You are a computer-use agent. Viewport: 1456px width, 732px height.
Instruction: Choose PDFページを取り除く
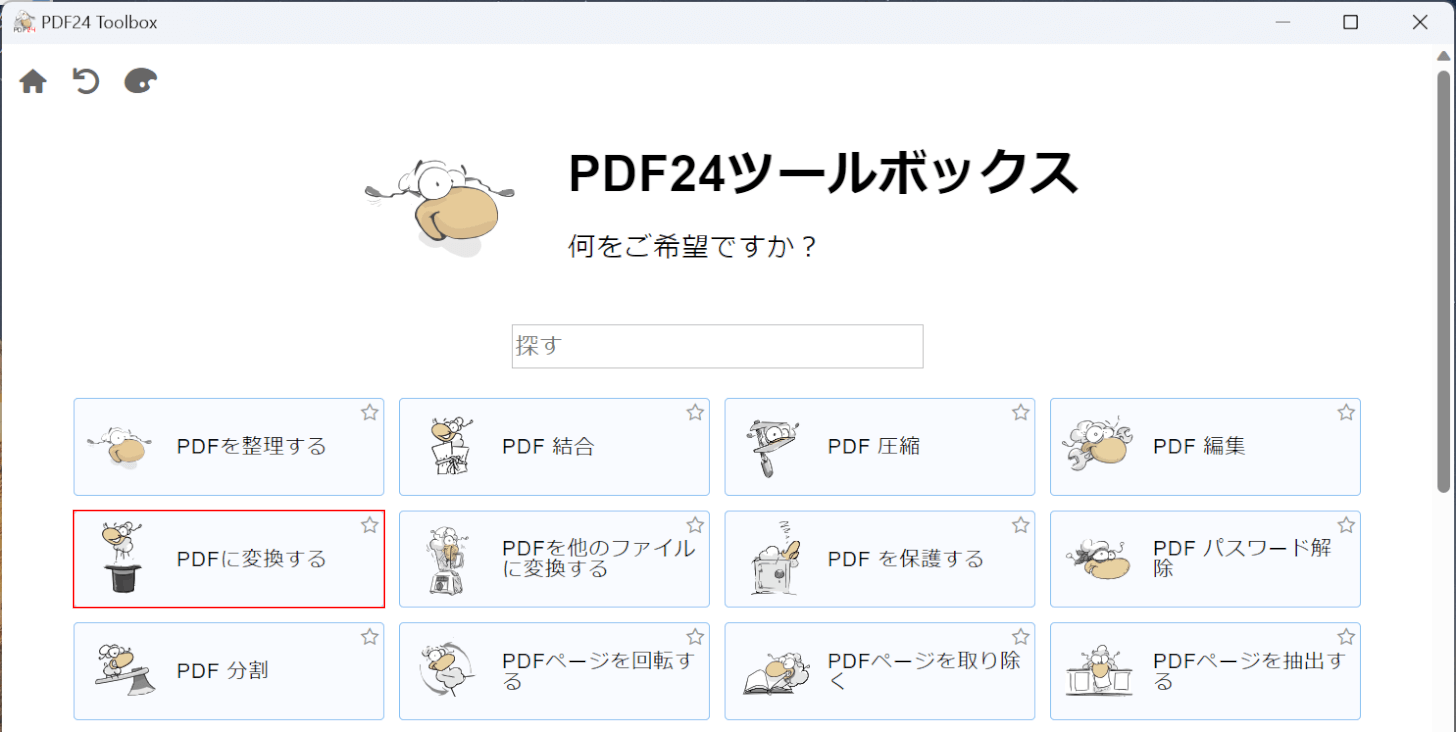click(879, 671)
